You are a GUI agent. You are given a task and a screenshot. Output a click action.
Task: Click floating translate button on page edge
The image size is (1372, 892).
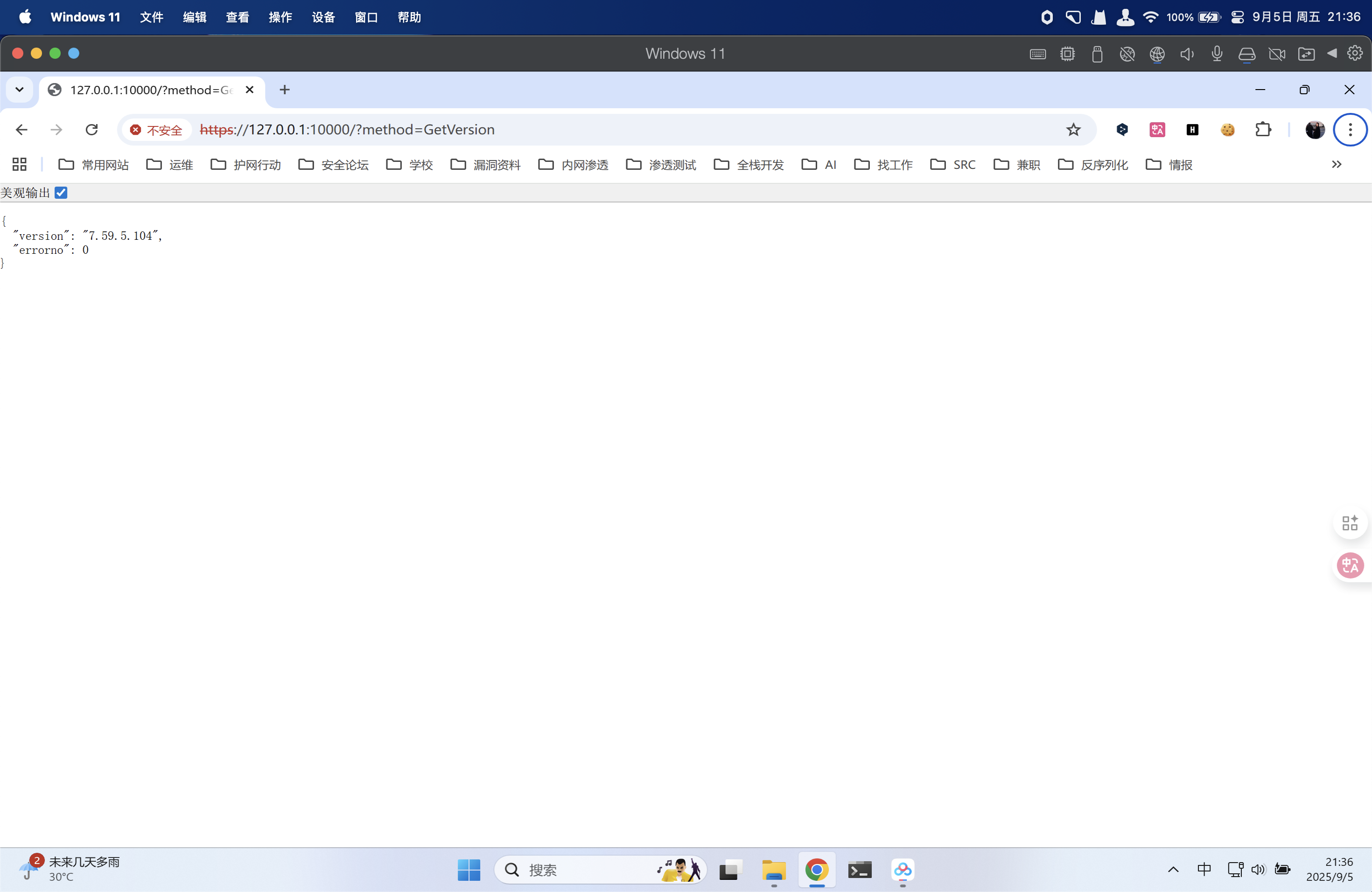pos(1350,565)
